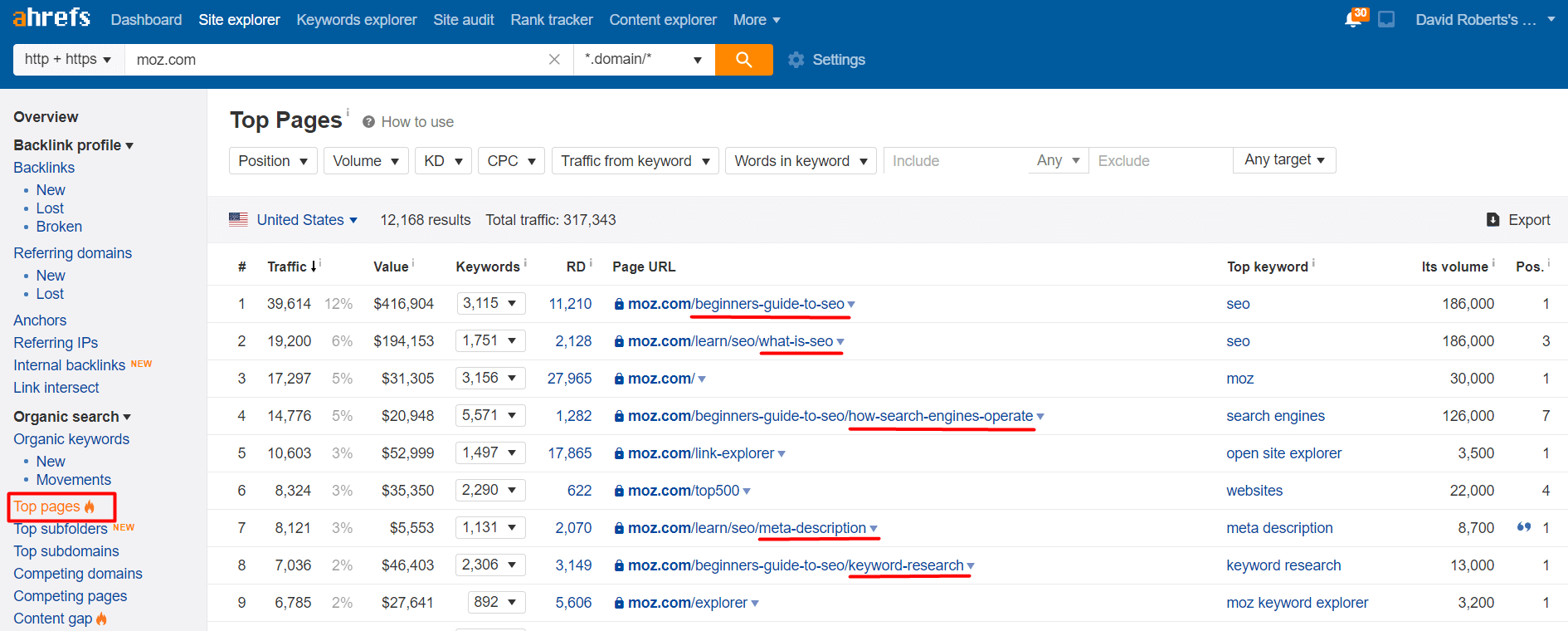This screenshot has height=631, width=1568.
Task: Open David Roberts's account menu
Action: [1485, 19]
